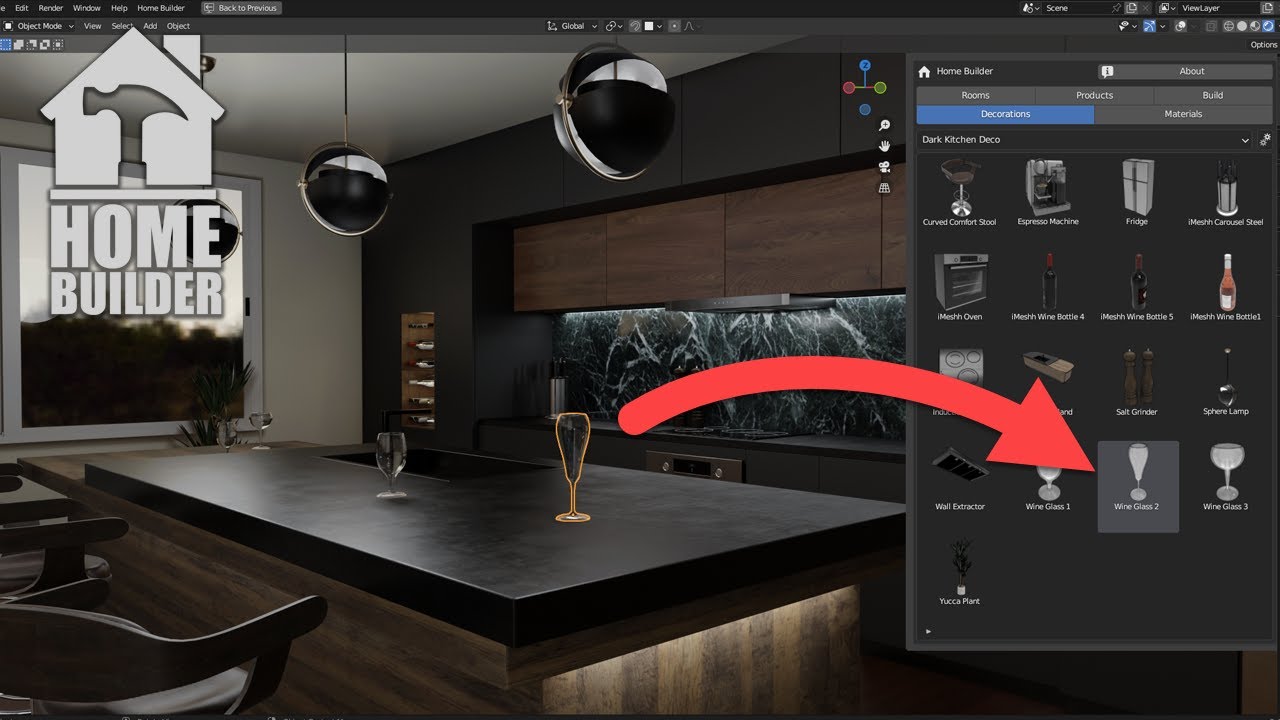The image size is (1280, 720).
Task: Choose iMeshh Wine Bottle 4 thumbnail
Action: click(x=1048, y=287)
